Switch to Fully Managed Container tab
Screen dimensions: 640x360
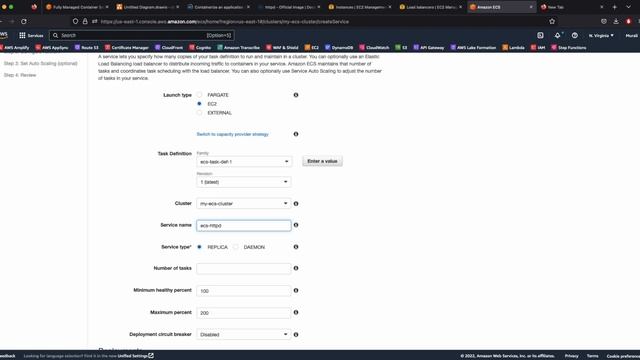click(x=77, y=7)
